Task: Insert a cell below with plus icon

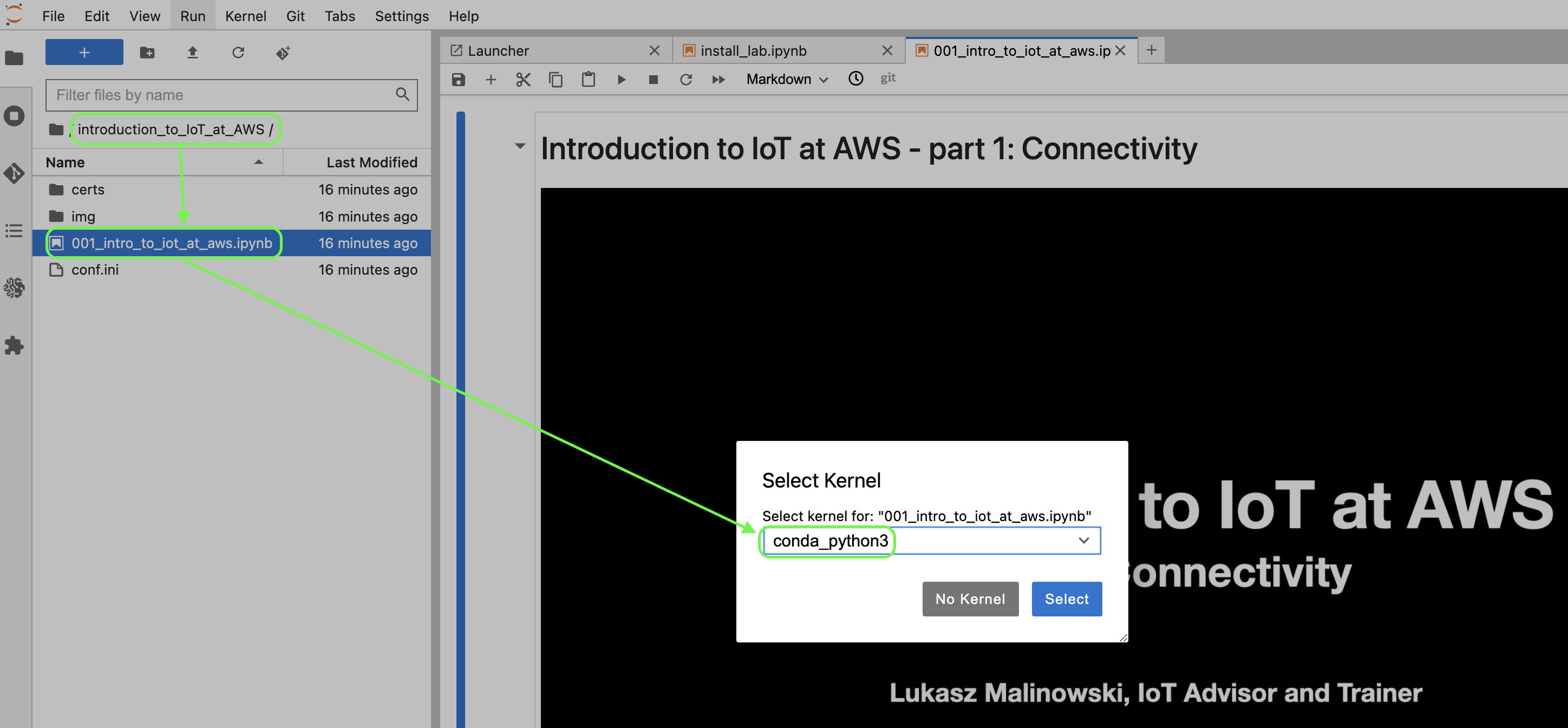Action: pyautogui.click(x=491, y=79)
